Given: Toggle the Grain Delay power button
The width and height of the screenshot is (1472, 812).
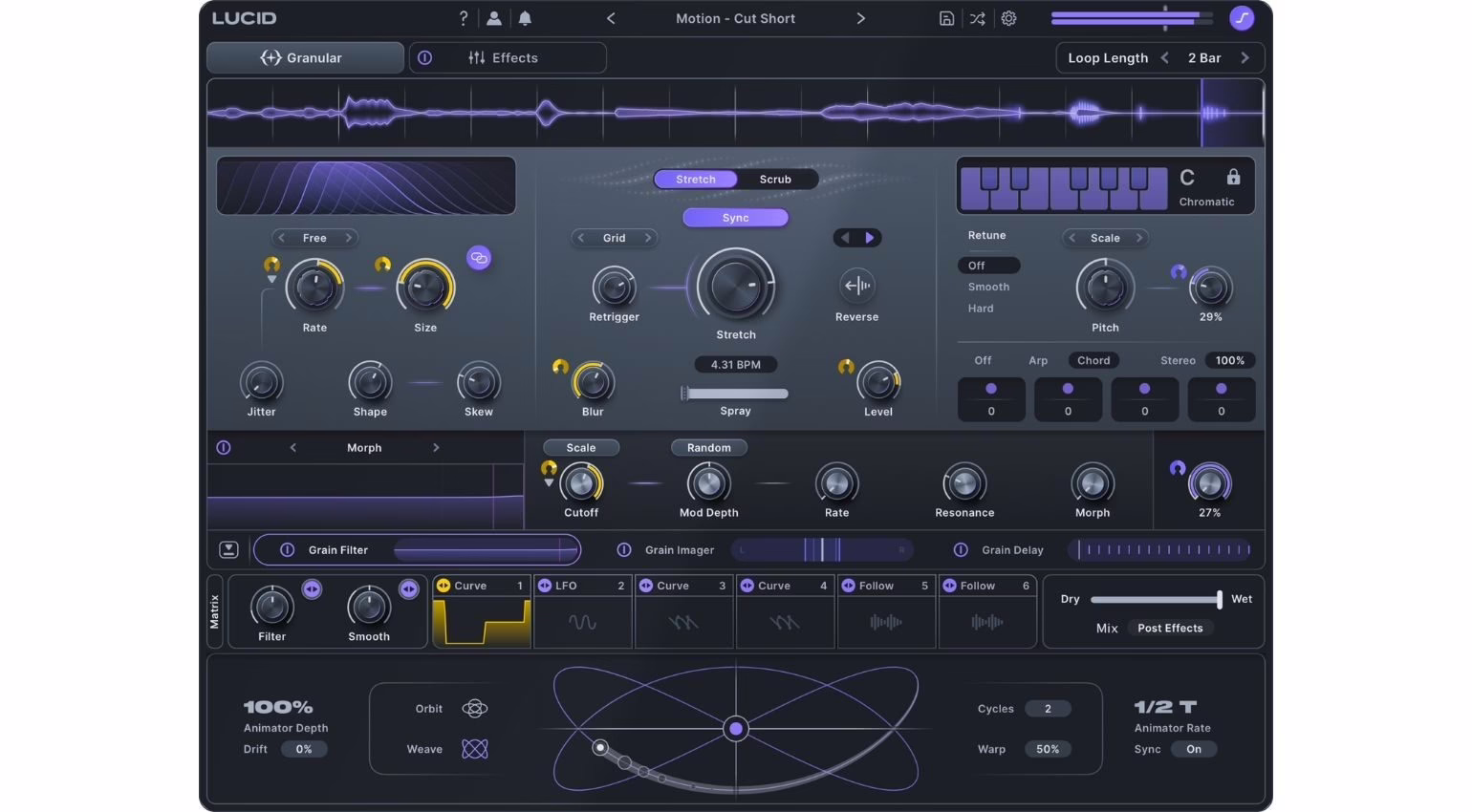Looking at the screenshot, I should (961, 549).
